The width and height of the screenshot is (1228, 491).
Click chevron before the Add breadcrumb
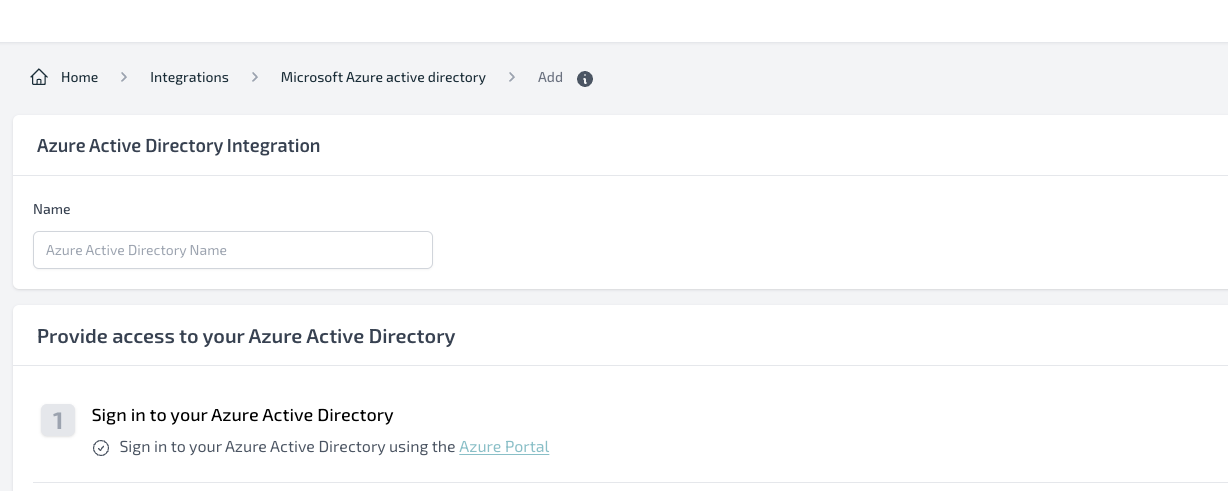click(x=512, y=77)
